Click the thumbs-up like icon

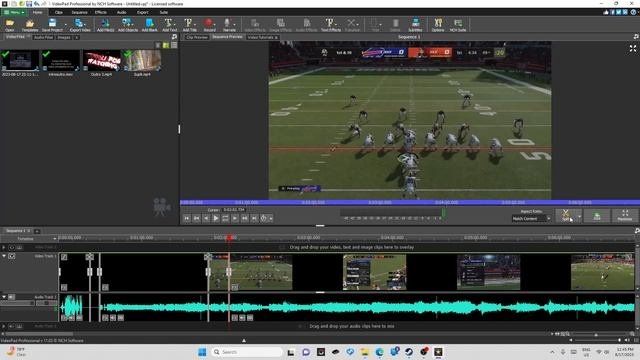click(606, 12)
